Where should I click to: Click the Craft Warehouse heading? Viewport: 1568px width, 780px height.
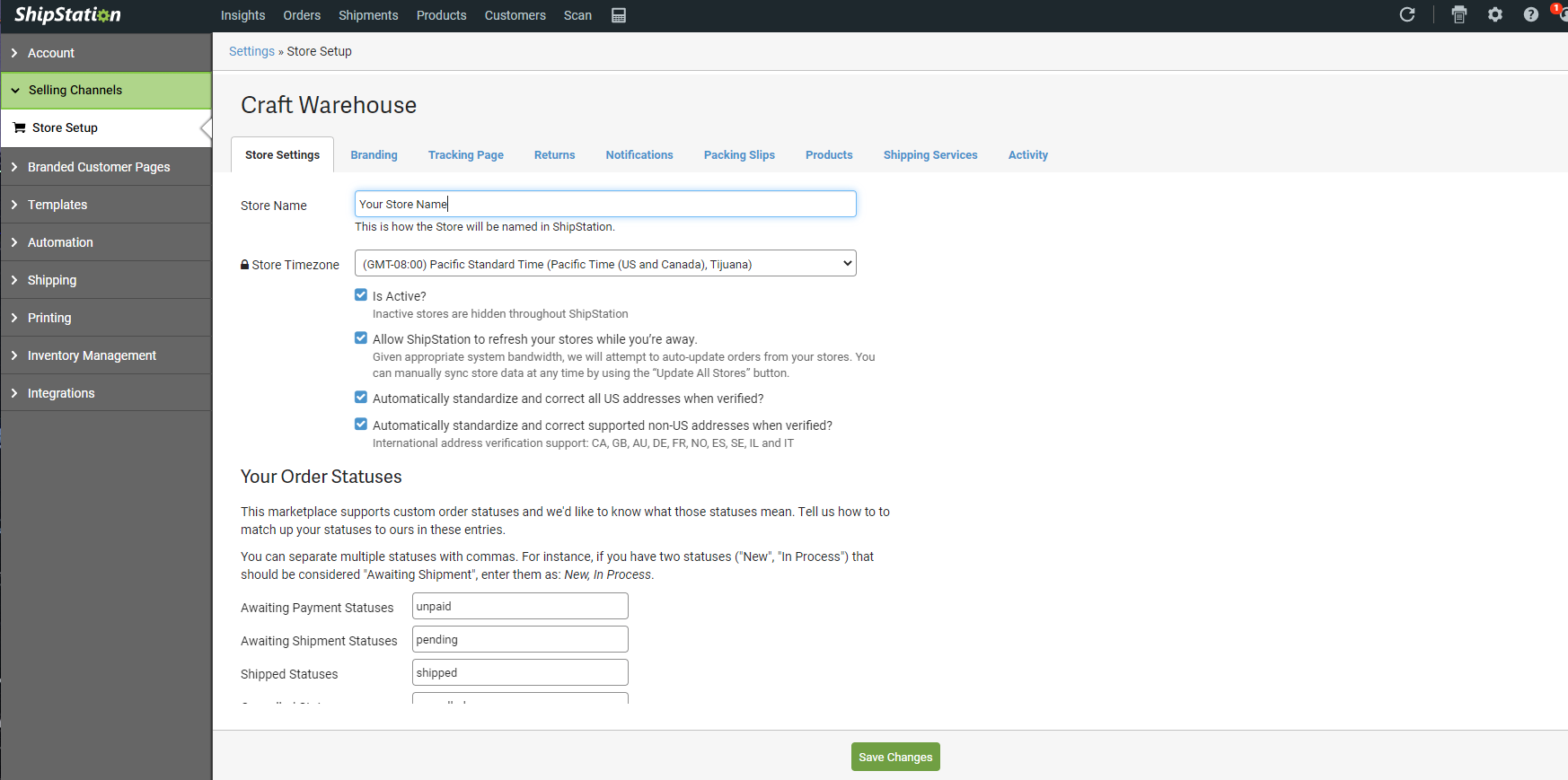[329, 105]
